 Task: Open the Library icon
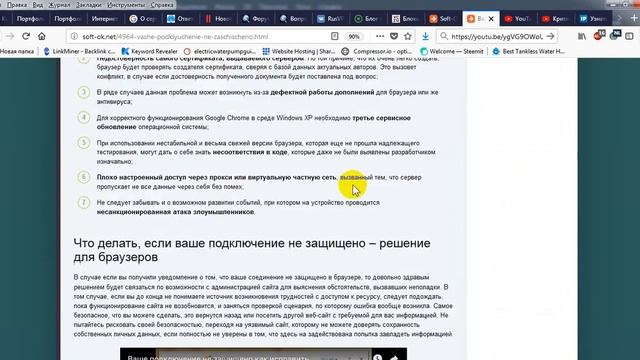tap(582, 36)
